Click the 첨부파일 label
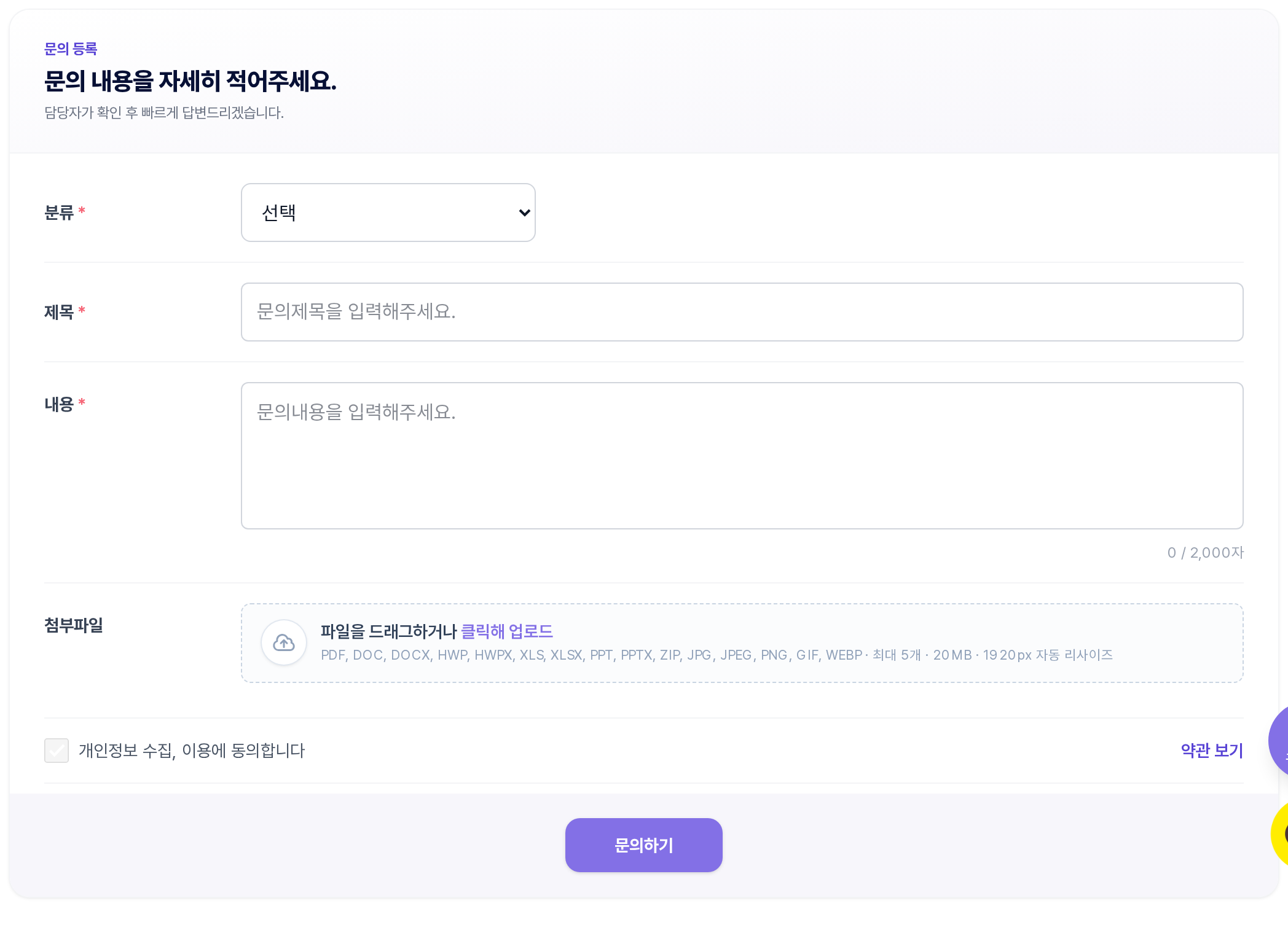The width and height of the screenshot is (1288, 925). click(x=74, y=625)
